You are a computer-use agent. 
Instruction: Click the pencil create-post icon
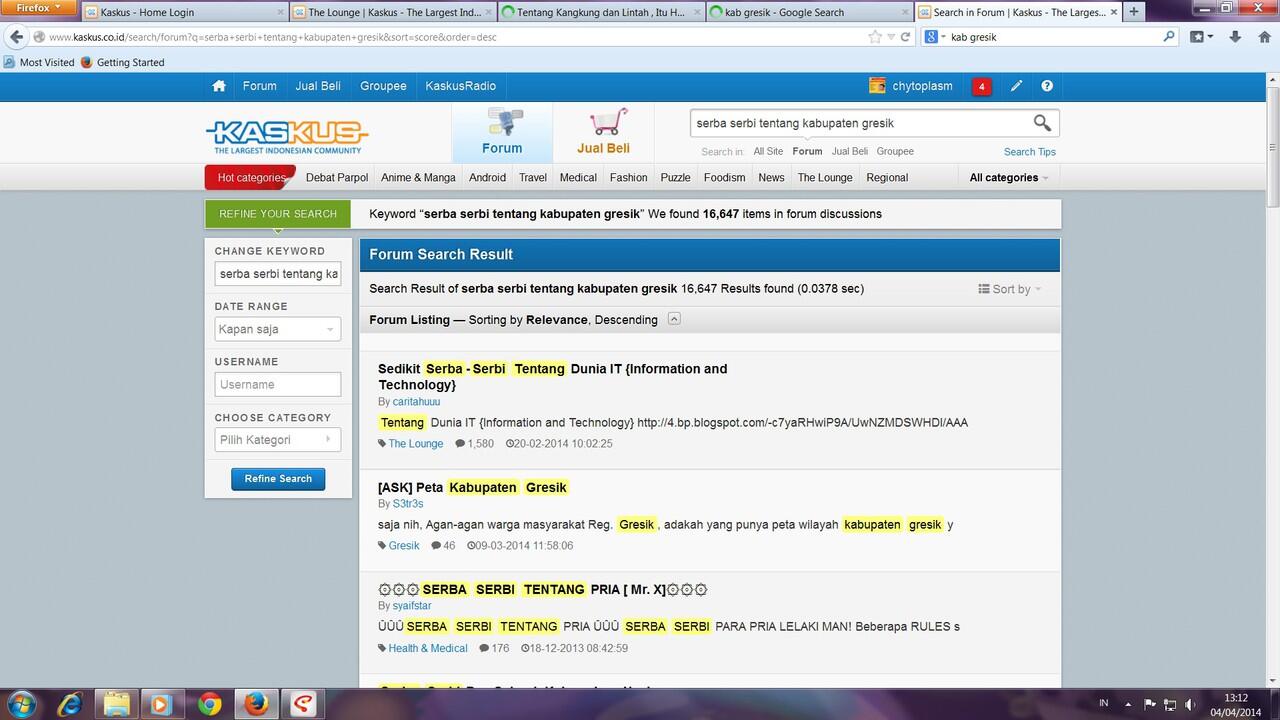coord(1016,86)
